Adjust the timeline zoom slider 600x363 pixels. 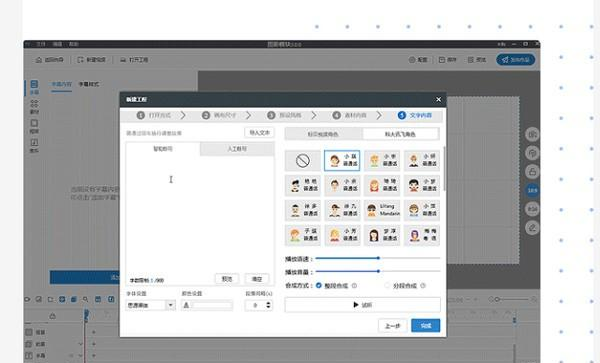click(x=513, y=299)
